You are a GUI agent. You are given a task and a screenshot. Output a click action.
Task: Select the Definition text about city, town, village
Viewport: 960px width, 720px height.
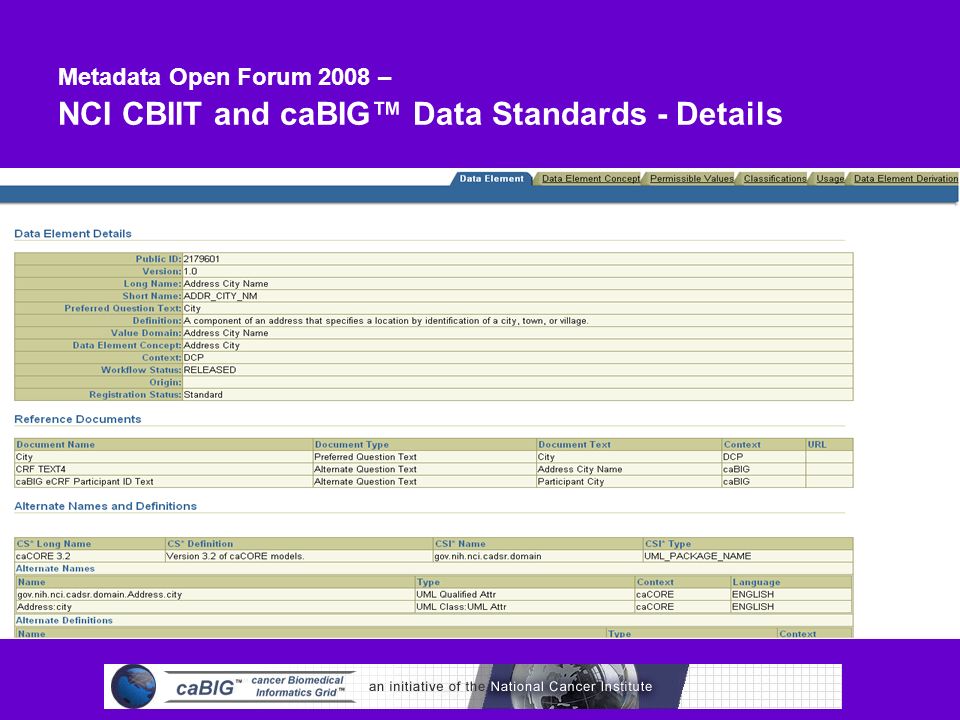tap(386, 320)
